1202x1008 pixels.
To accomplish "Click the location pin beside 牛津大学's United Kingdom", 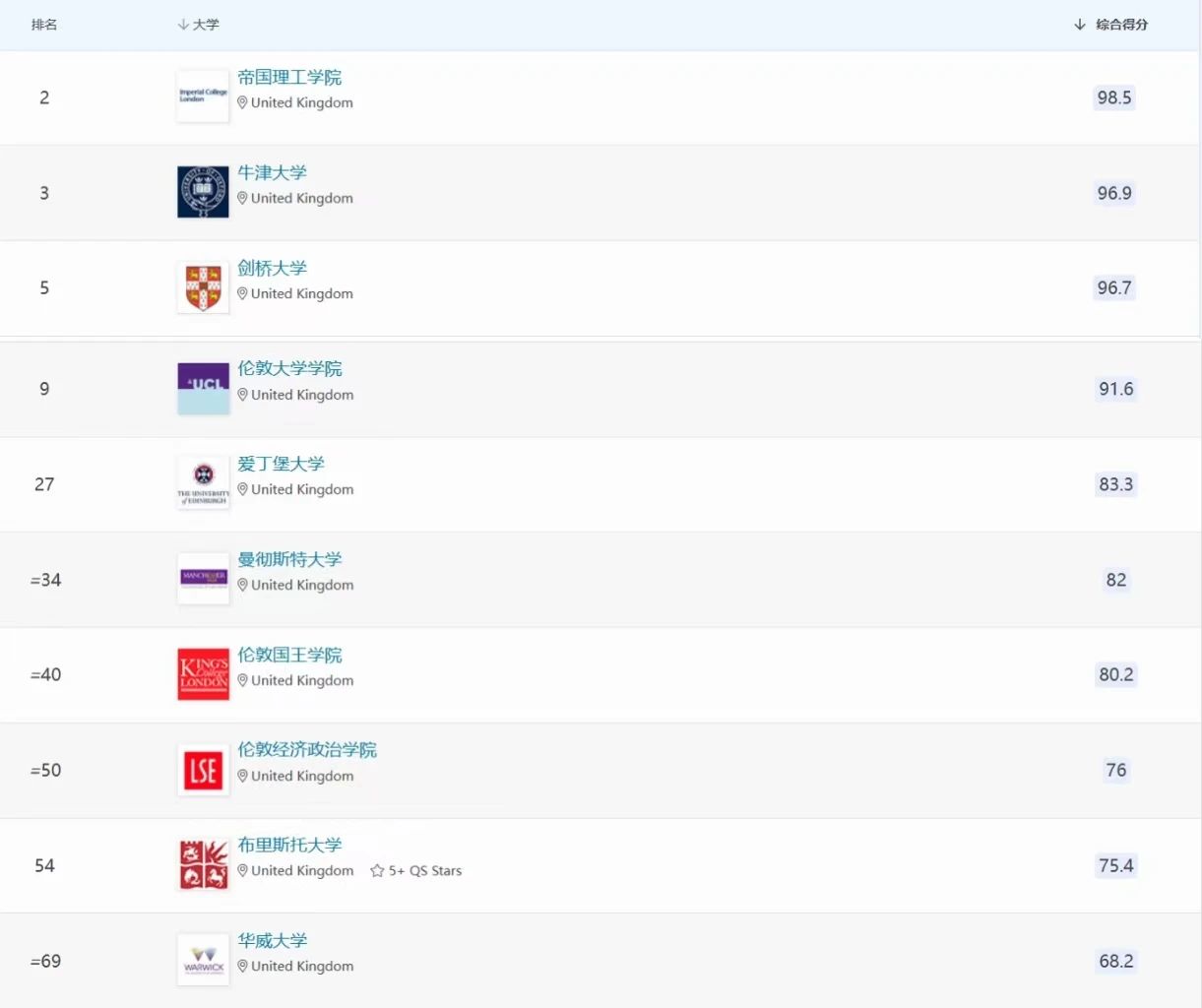I will [242, 198].
